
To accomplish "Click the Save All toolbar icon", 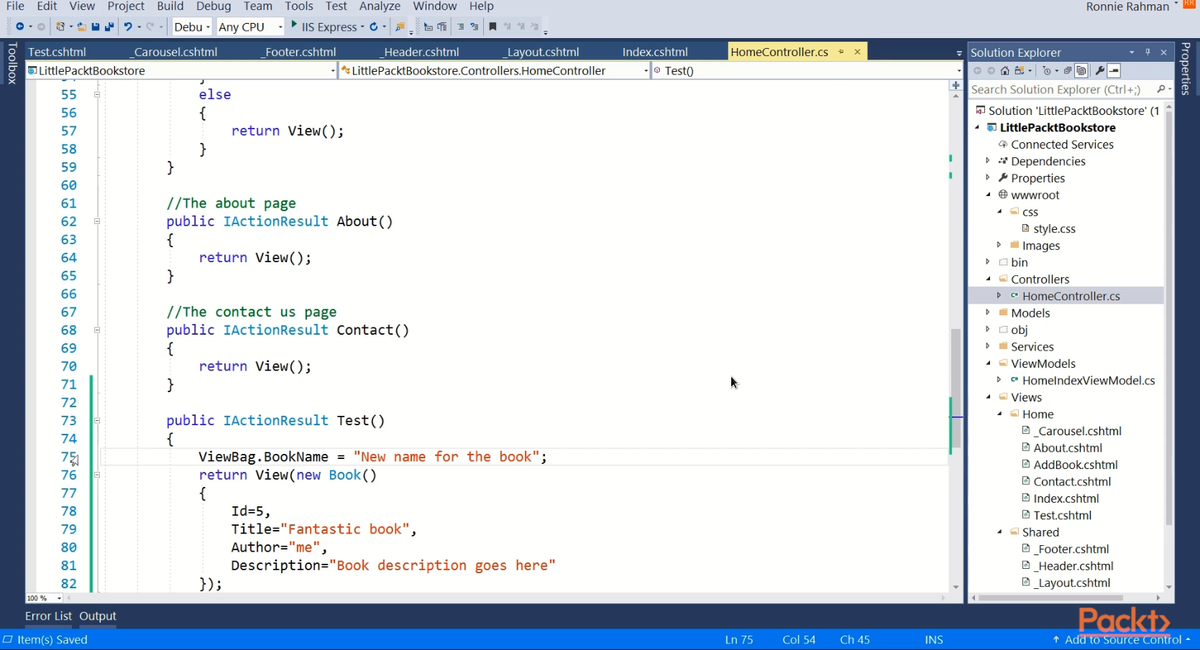I will (x=108, y=26).
